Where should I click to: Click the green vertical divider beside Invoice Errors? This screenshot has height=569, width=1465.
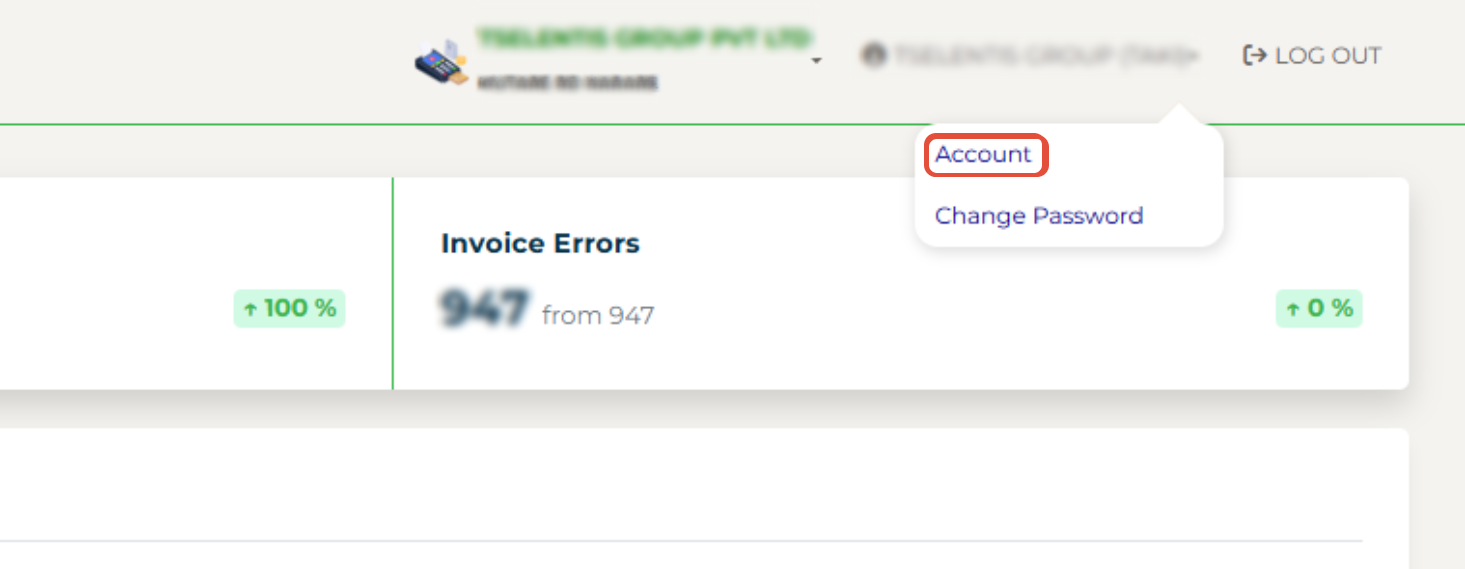tap(393, 283)
